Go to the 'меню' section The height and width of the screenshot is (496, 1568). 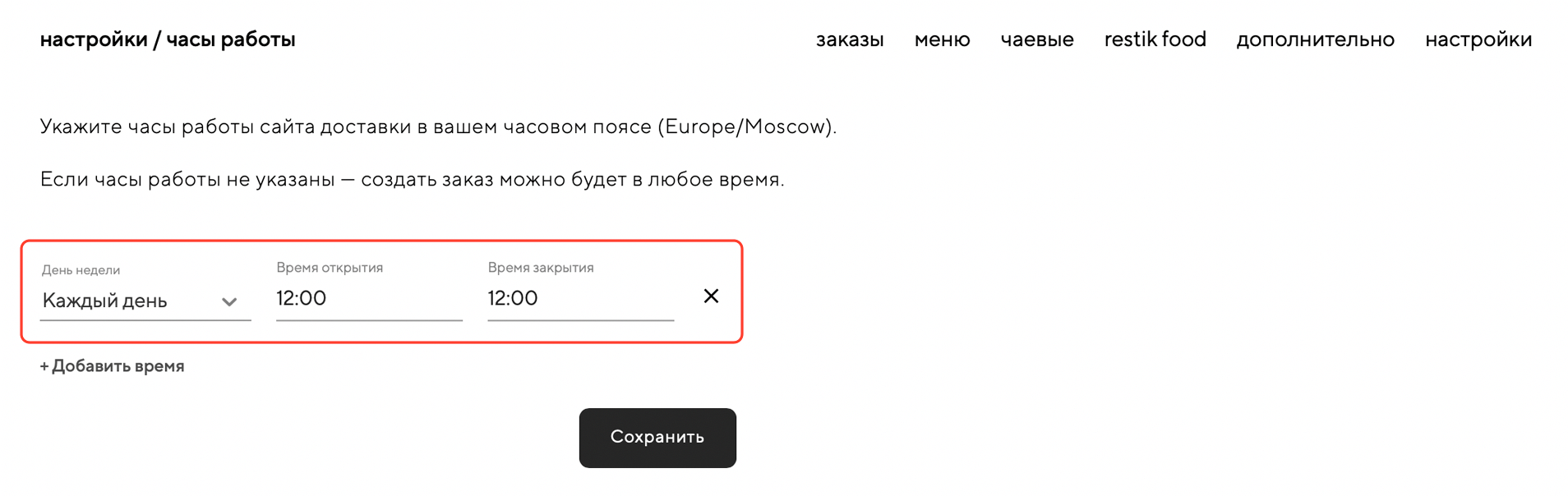pyautogui.click(x=942, y=39)
